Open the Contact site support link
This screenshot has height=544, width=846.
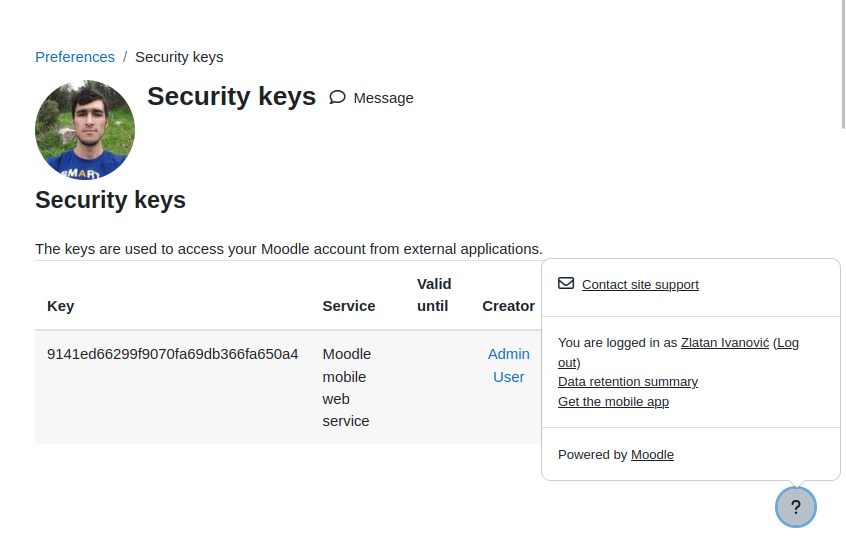[x=640, y=284]
